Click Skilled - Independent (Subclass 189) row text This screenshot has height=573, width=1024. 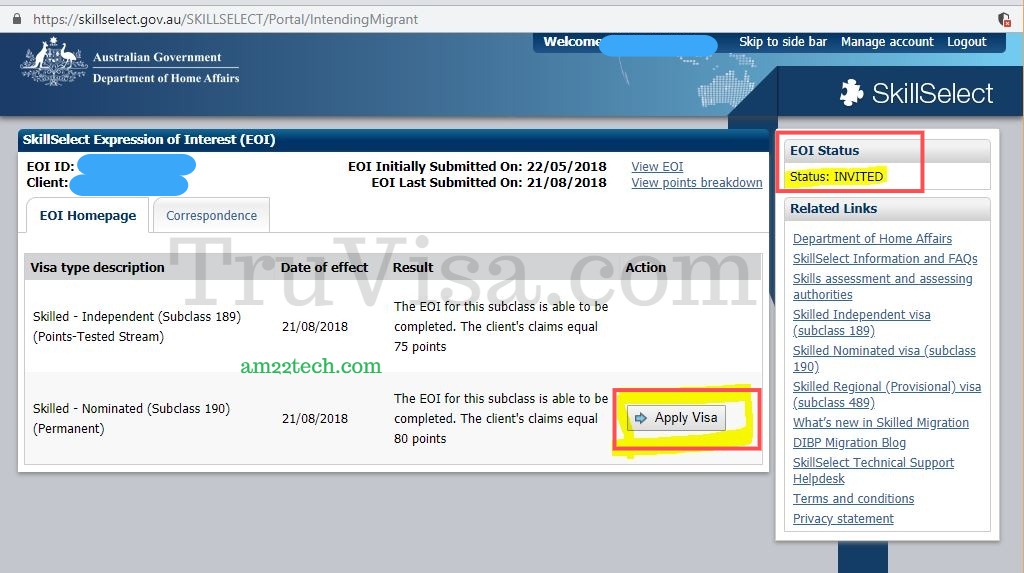[136, 327]
